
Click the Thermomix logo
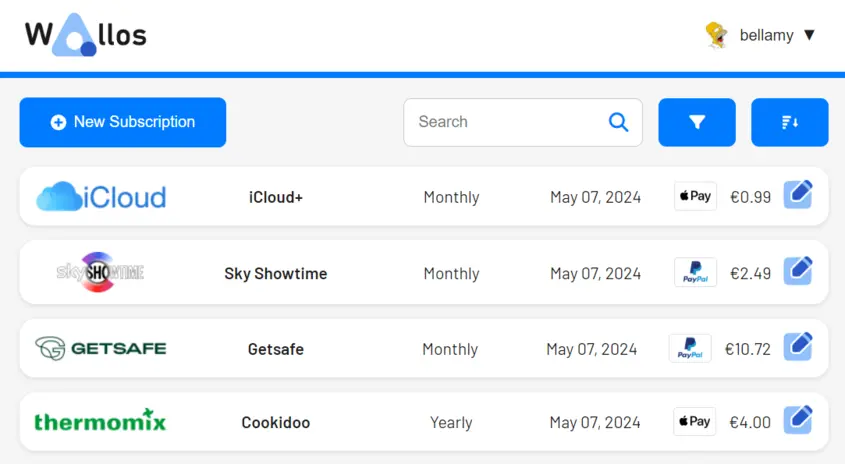[x=100, y=421]
